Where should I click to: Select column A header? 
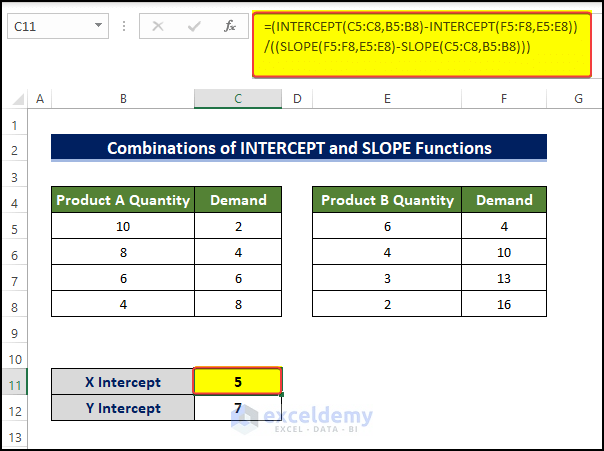(40, 99)
